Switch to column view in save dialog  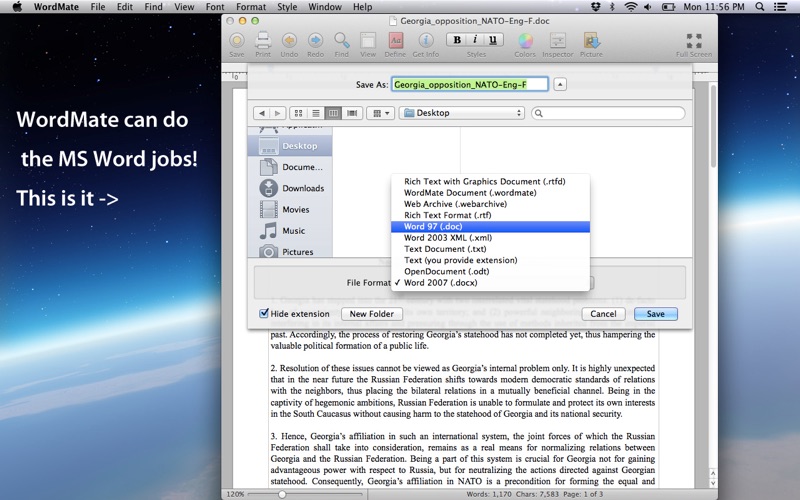tap(333, 113)
